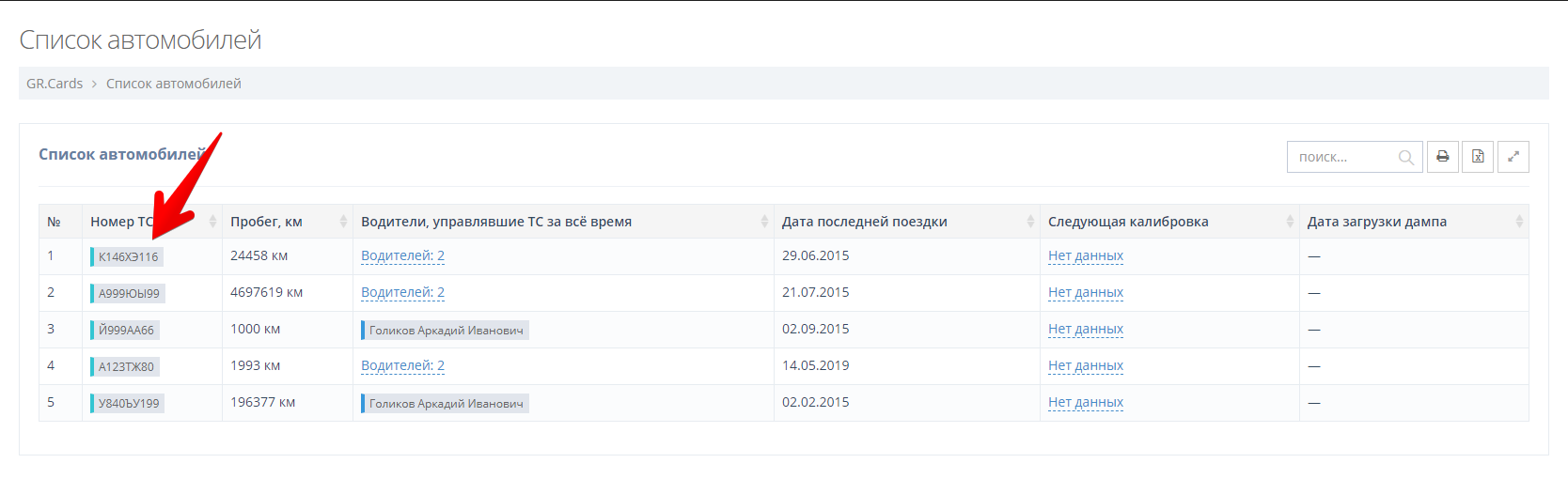Click the search magnifier icon
The image size is (1568, 494).
click(1405, 158)
